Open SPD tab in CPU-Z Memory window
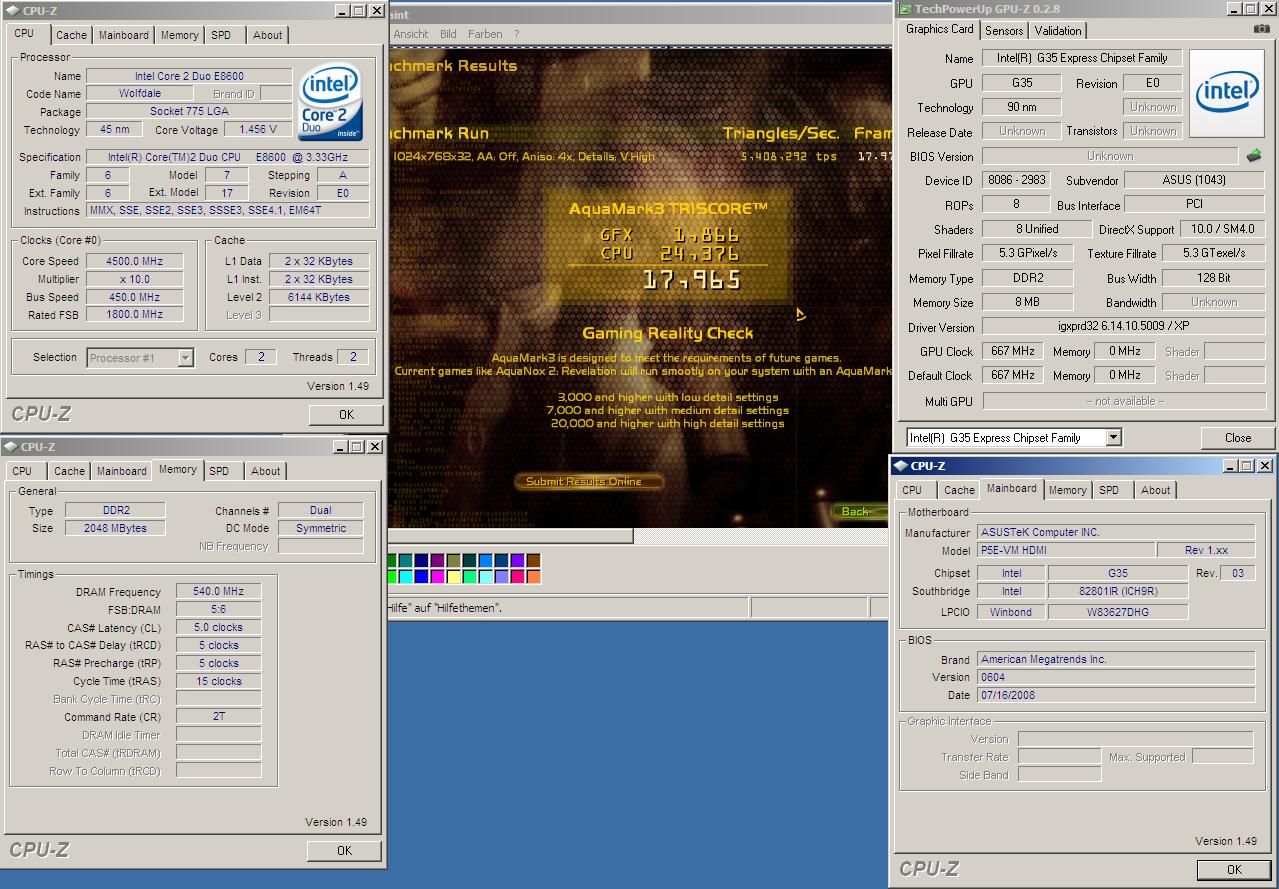1279x889 pixels. 219,471
